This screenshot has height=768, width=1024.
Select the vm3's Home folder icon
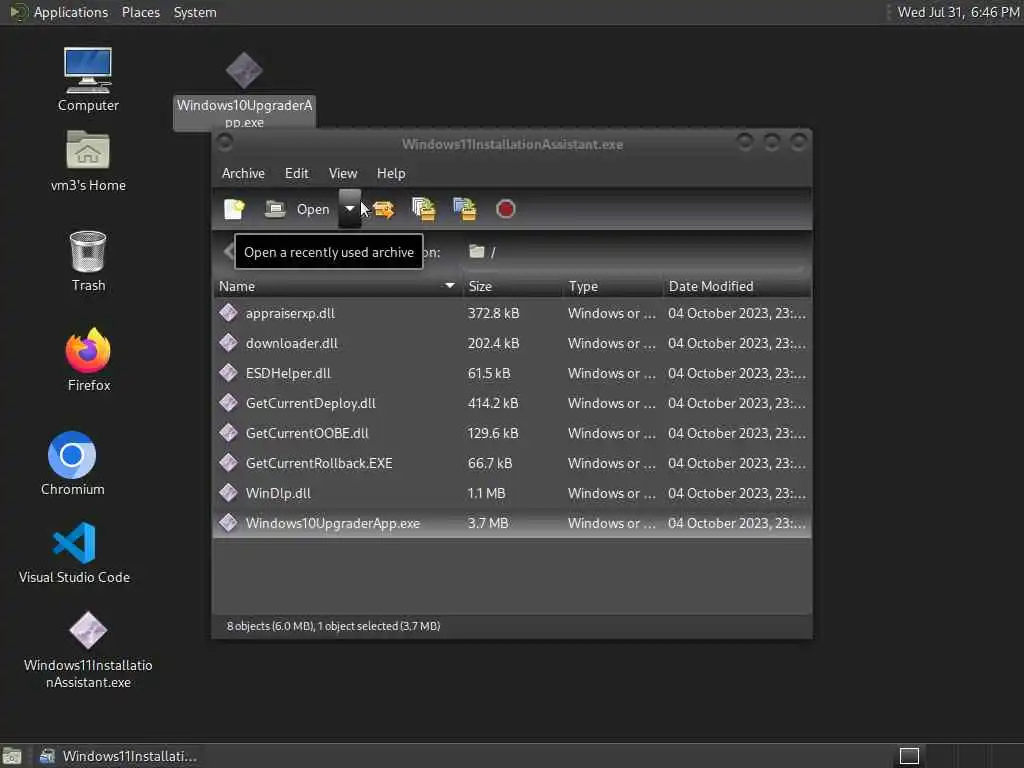pyautogui.click(x=88, y=161)
